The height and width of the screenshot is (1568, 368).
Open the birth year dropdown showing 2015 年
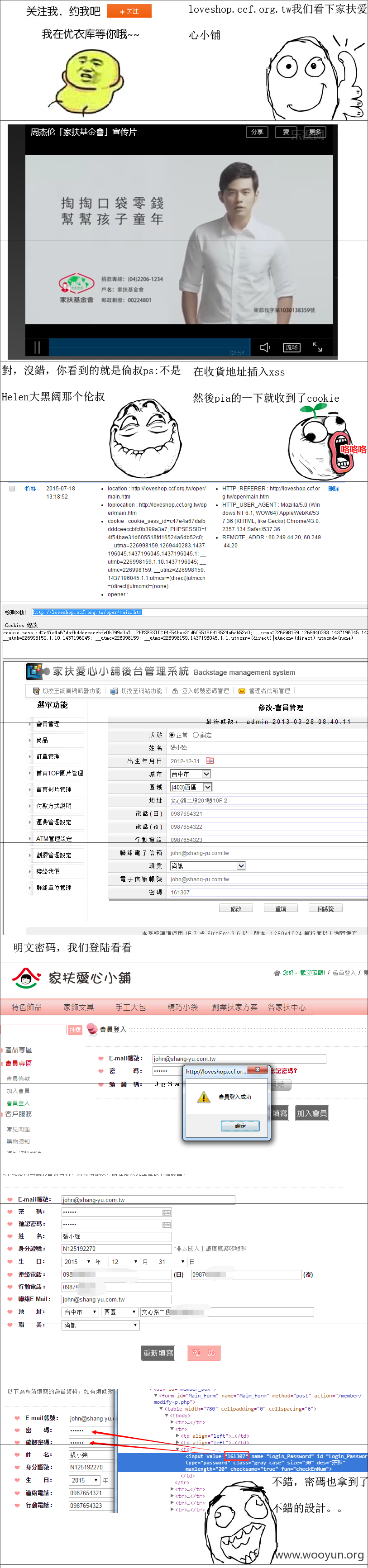pos(77,1262)
